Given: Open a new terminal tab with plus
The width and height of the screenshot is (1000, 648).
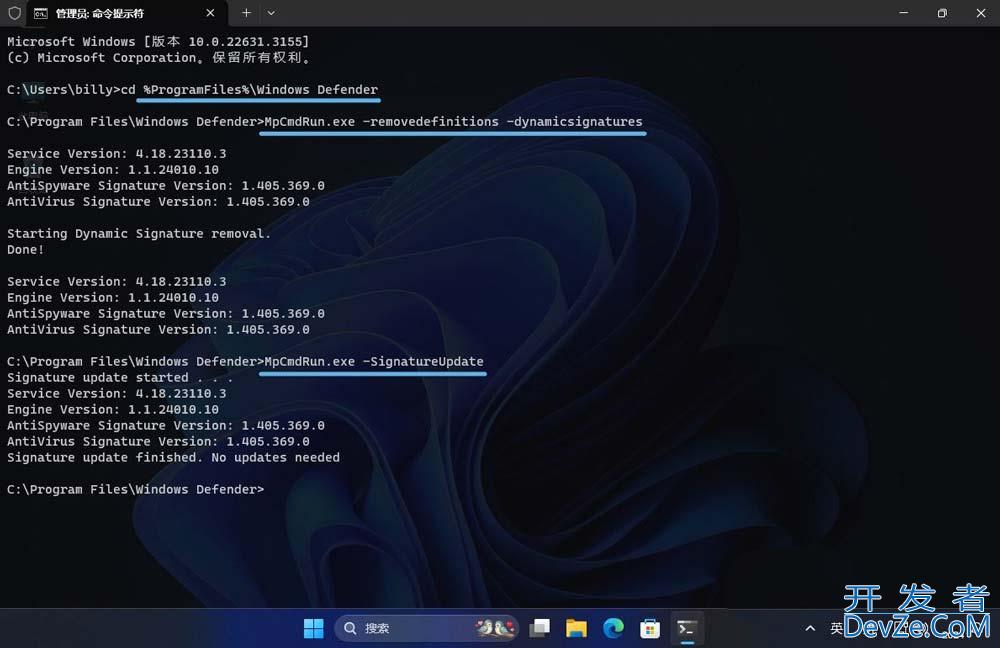Looking at the screenshot, I should [x=246, y=13].
